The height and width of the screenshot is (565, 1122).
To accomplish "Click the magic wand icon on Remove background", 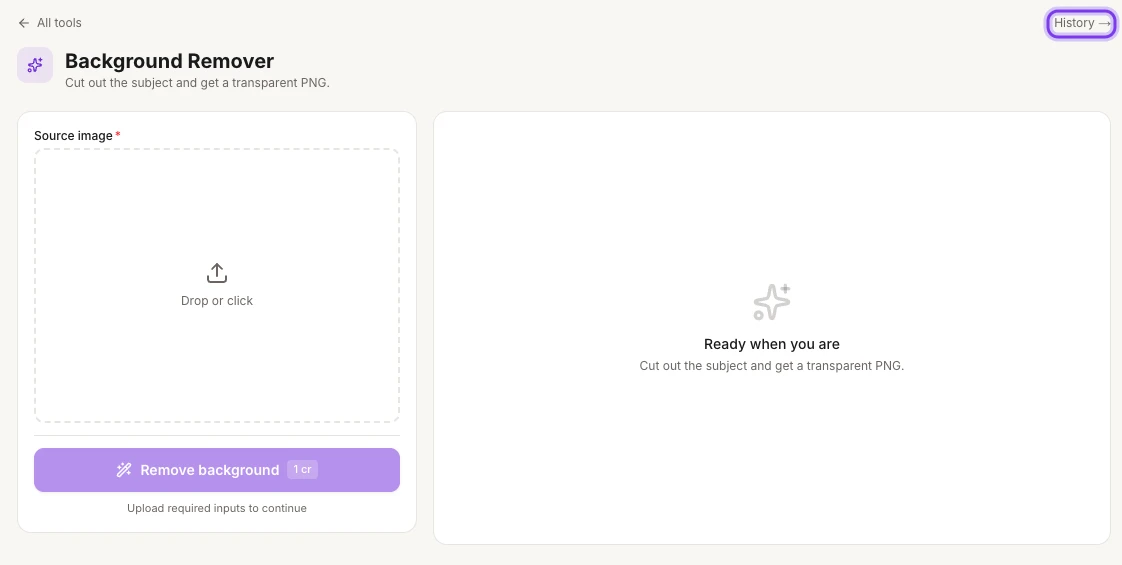I will pos(124,470).
